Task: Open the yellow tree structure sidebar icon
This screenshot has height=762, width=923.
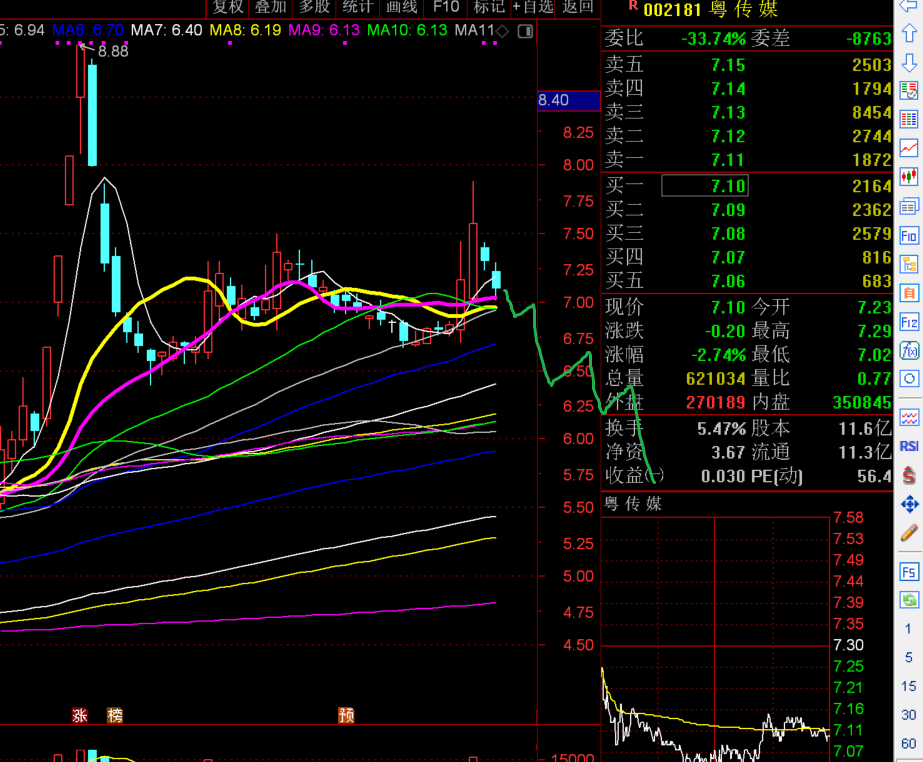Action: [909, 264]
